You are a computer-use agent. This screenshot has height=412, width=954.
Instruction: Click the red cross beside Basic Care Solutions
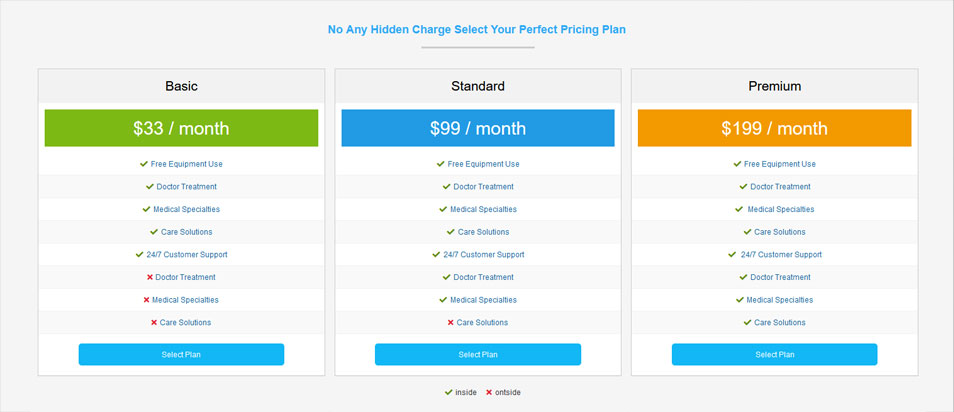(154, 322)
